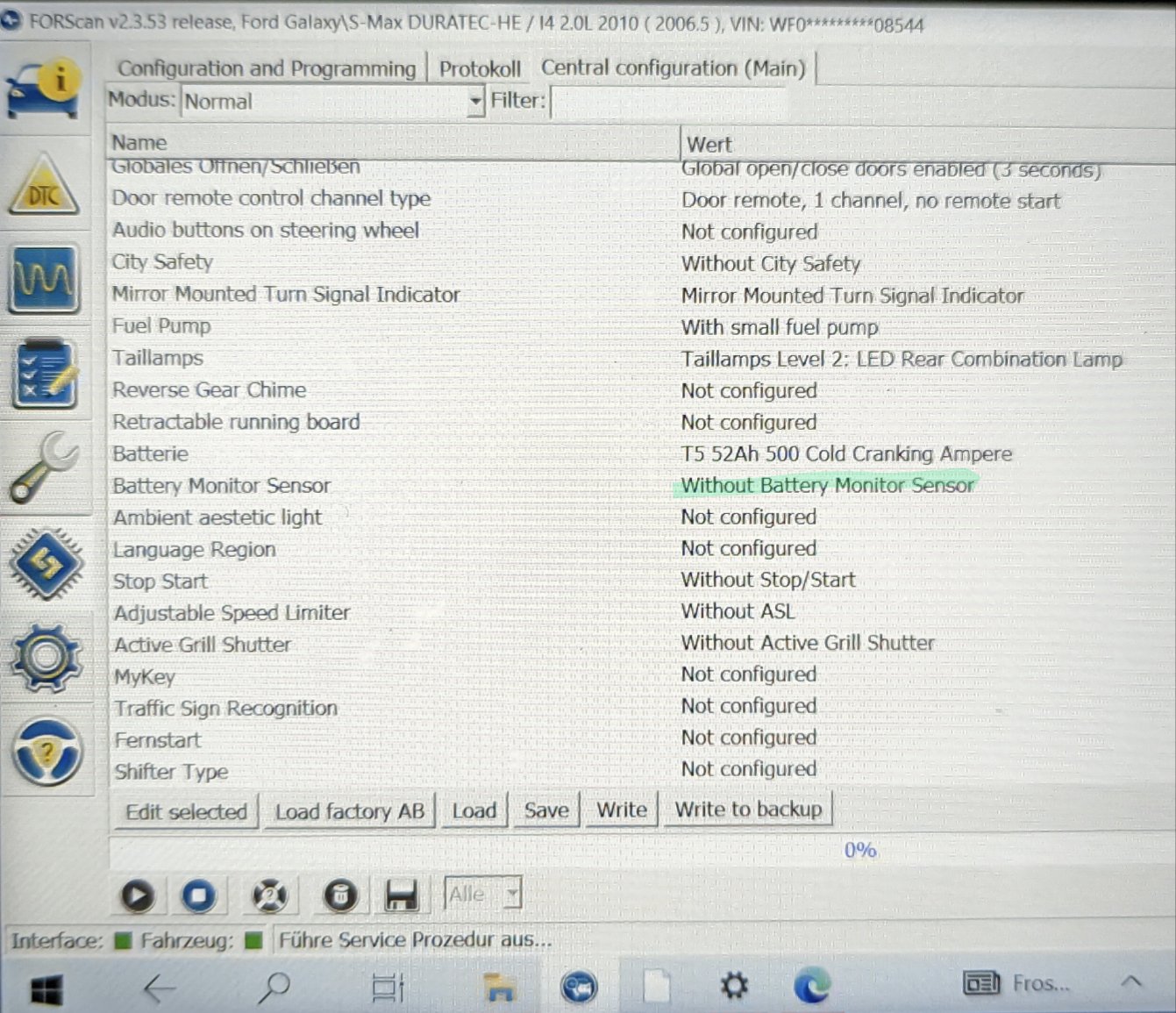1176x1013 pixels.
Task: Open the vehicle information section
Action: (x=44, y=88)
